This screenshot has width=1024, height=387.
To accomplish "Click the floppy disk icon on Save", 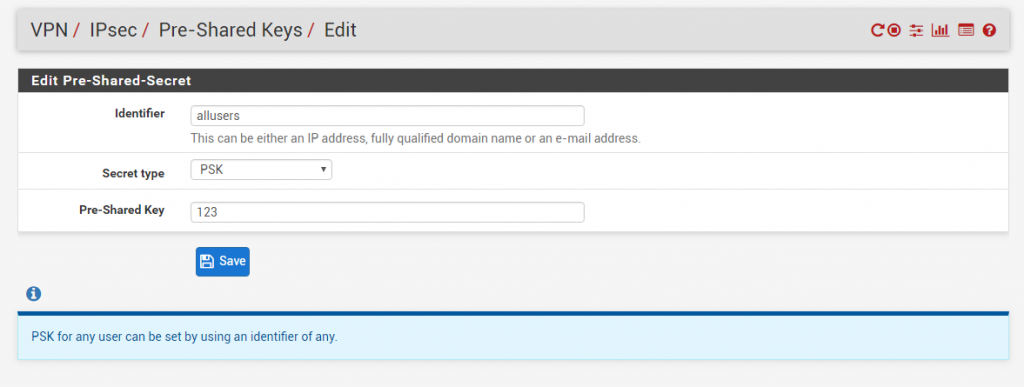I will tap(207, 262).
